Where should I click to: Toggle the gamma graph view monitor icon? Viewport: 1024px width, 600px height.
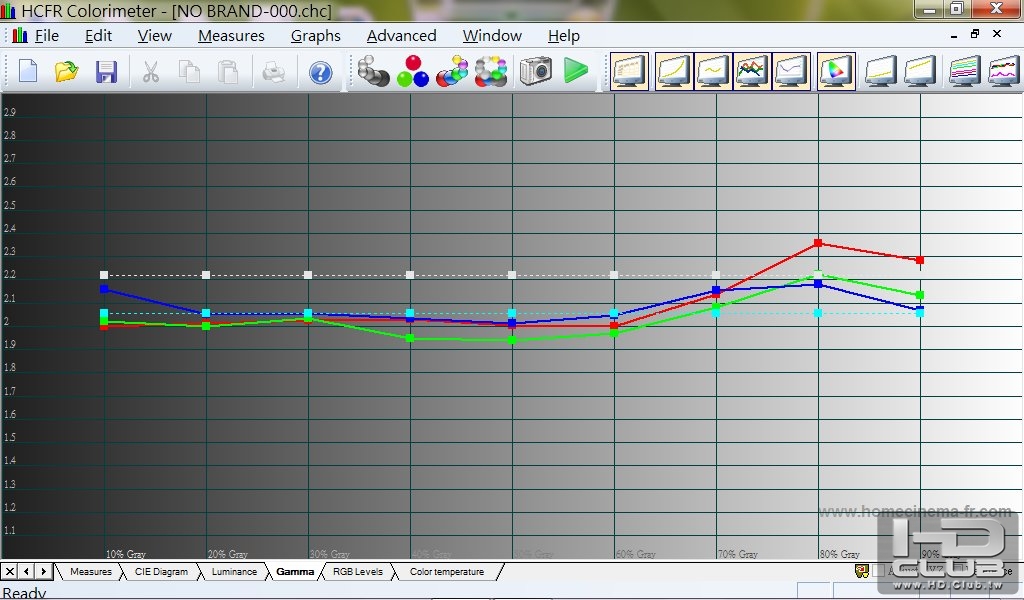tap(712, 71)
